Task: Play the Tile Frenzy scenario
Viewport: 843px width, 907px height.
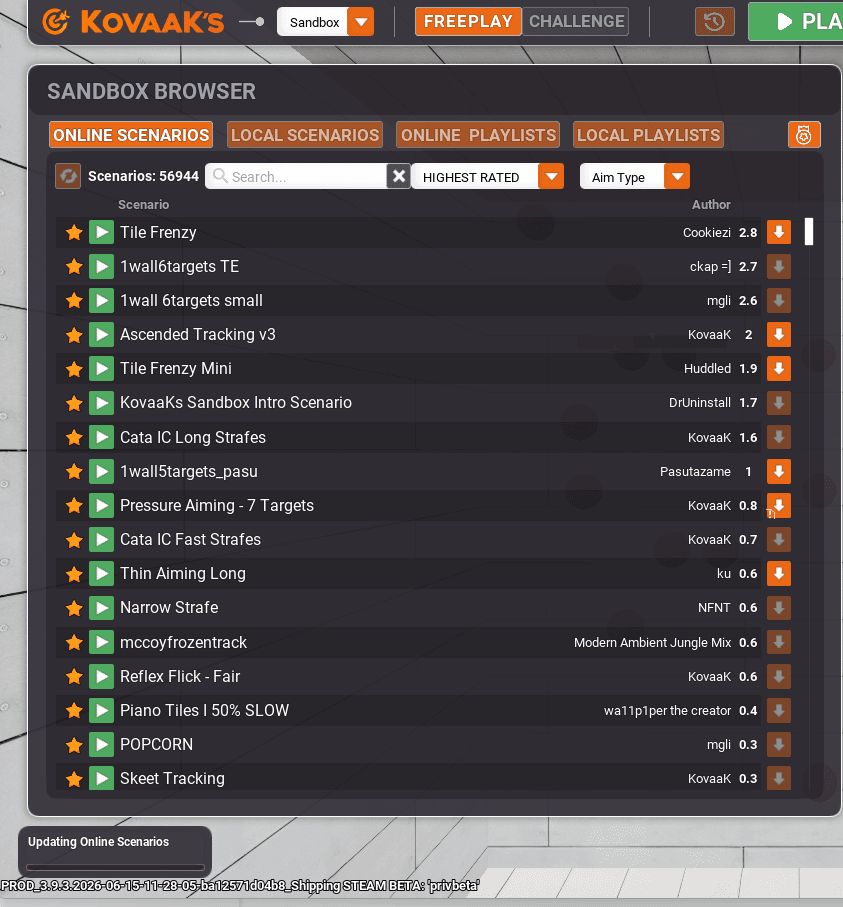Action: pyautogui.click(x=101, y=233)
